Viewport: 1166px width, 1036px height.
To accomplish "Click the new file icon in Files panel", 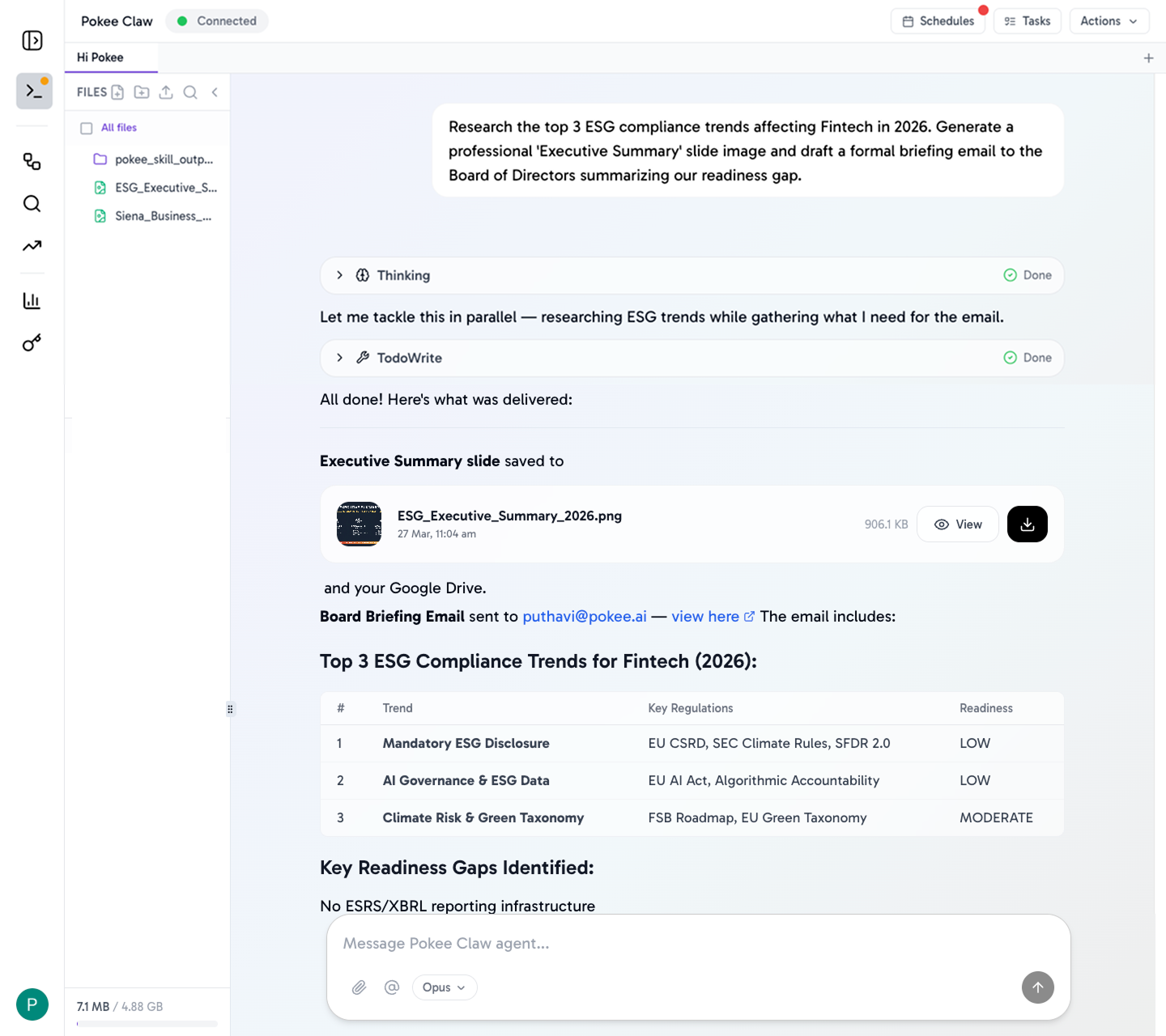I will tap(117, 92).
